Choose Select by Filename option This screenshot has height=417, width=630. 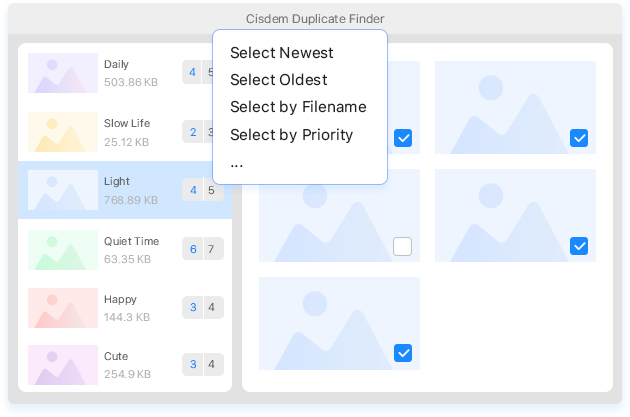click(298, 107)
